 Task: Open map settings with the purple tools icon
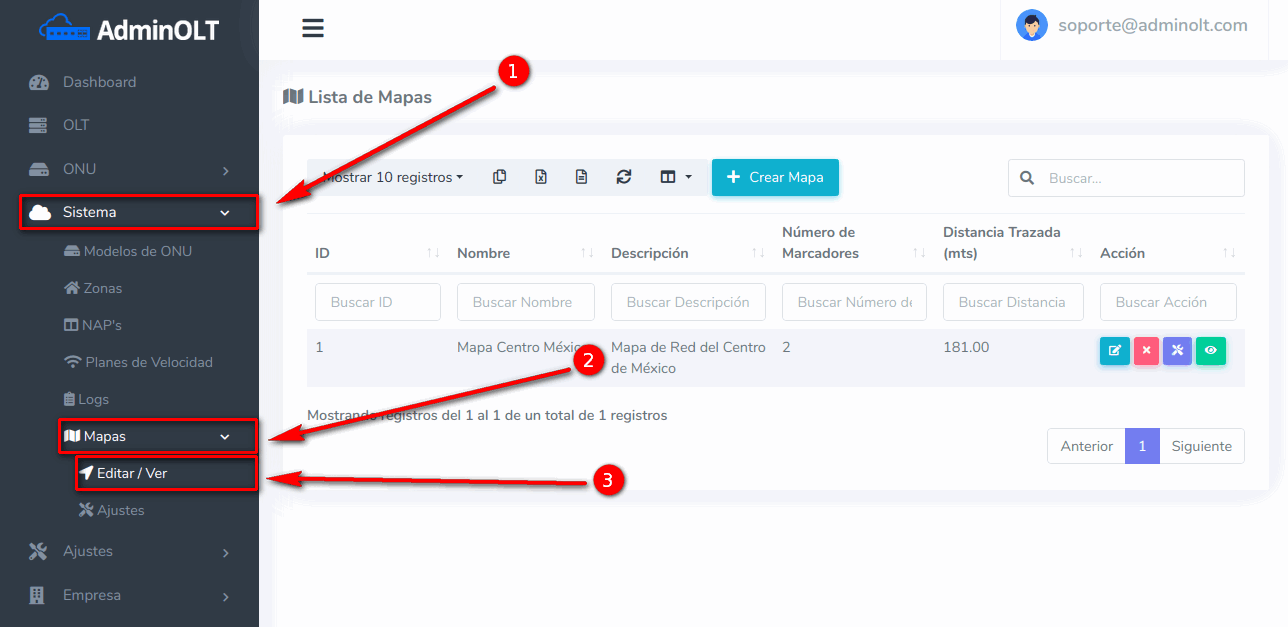coord(1177,351)
